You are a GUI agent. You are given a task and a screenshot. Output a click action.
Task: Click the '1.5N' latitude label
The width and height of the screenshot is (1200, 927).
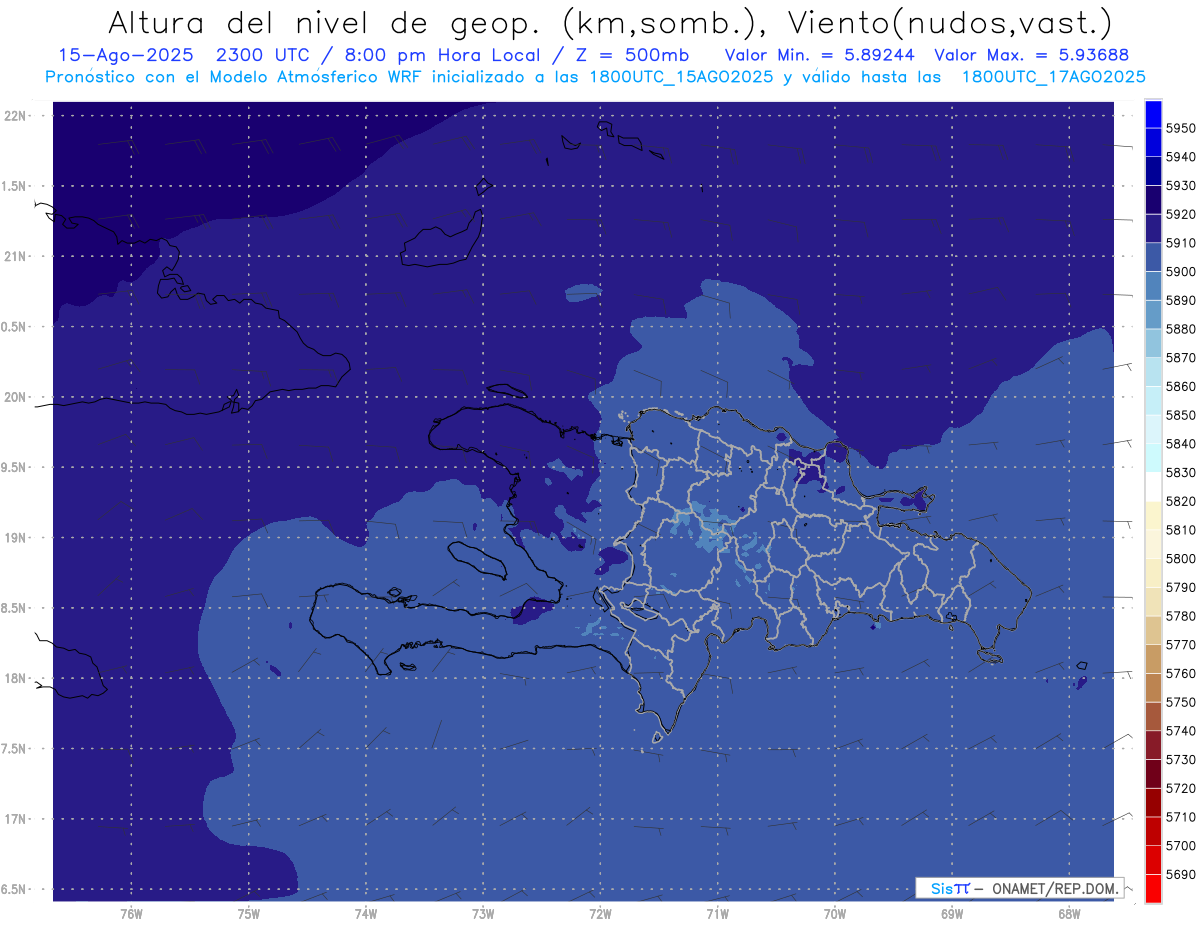[14, 186]
